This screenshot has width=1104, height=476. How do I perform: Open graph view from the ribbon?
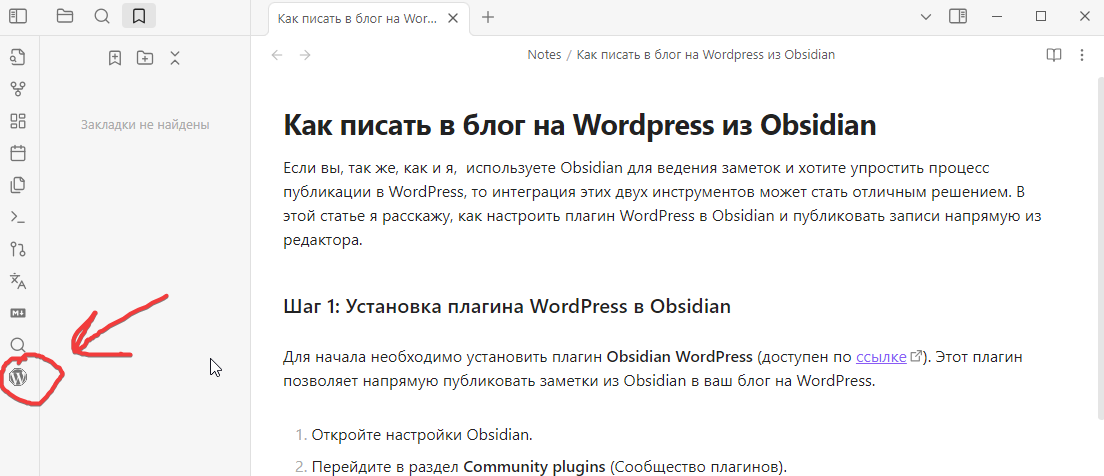tap(18, 89)
